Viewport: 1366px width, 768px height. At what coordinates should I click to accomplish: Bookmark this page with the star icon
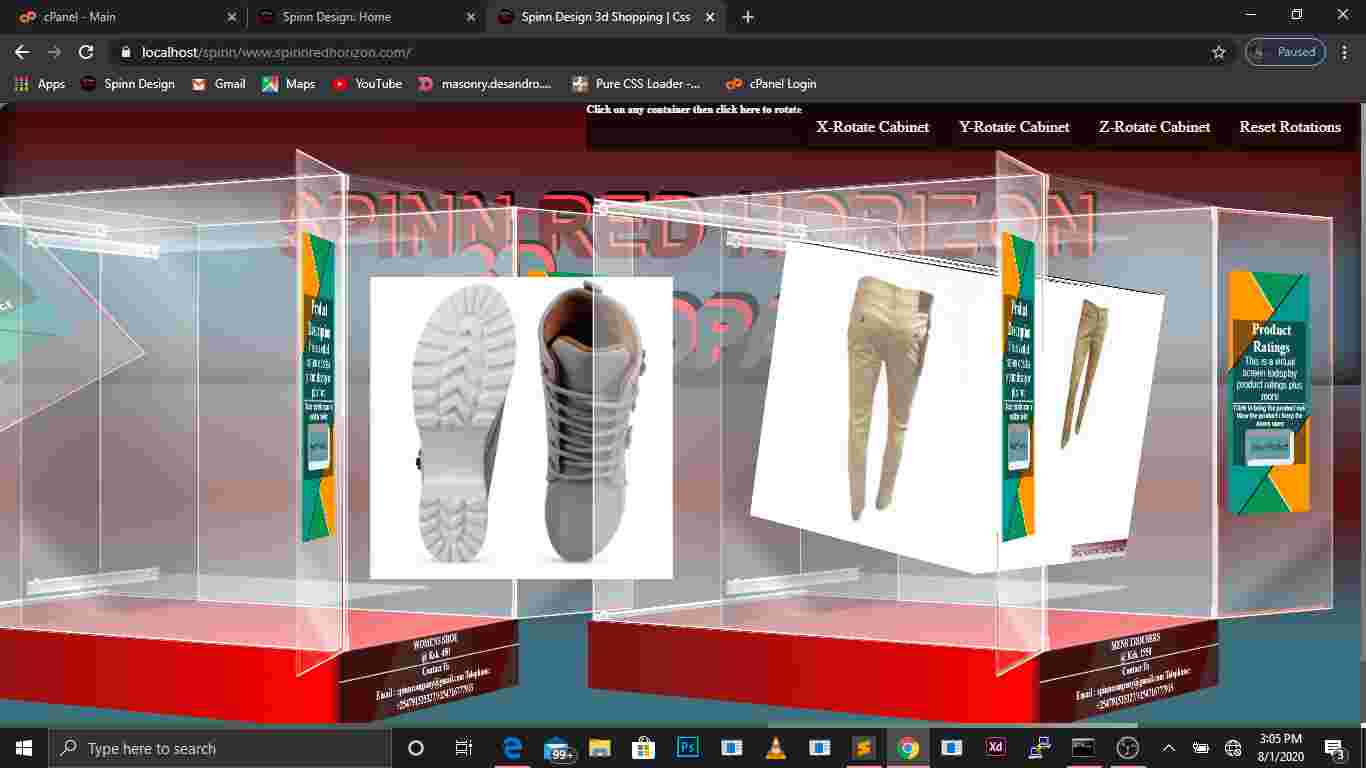click(x=1218, y=52)
